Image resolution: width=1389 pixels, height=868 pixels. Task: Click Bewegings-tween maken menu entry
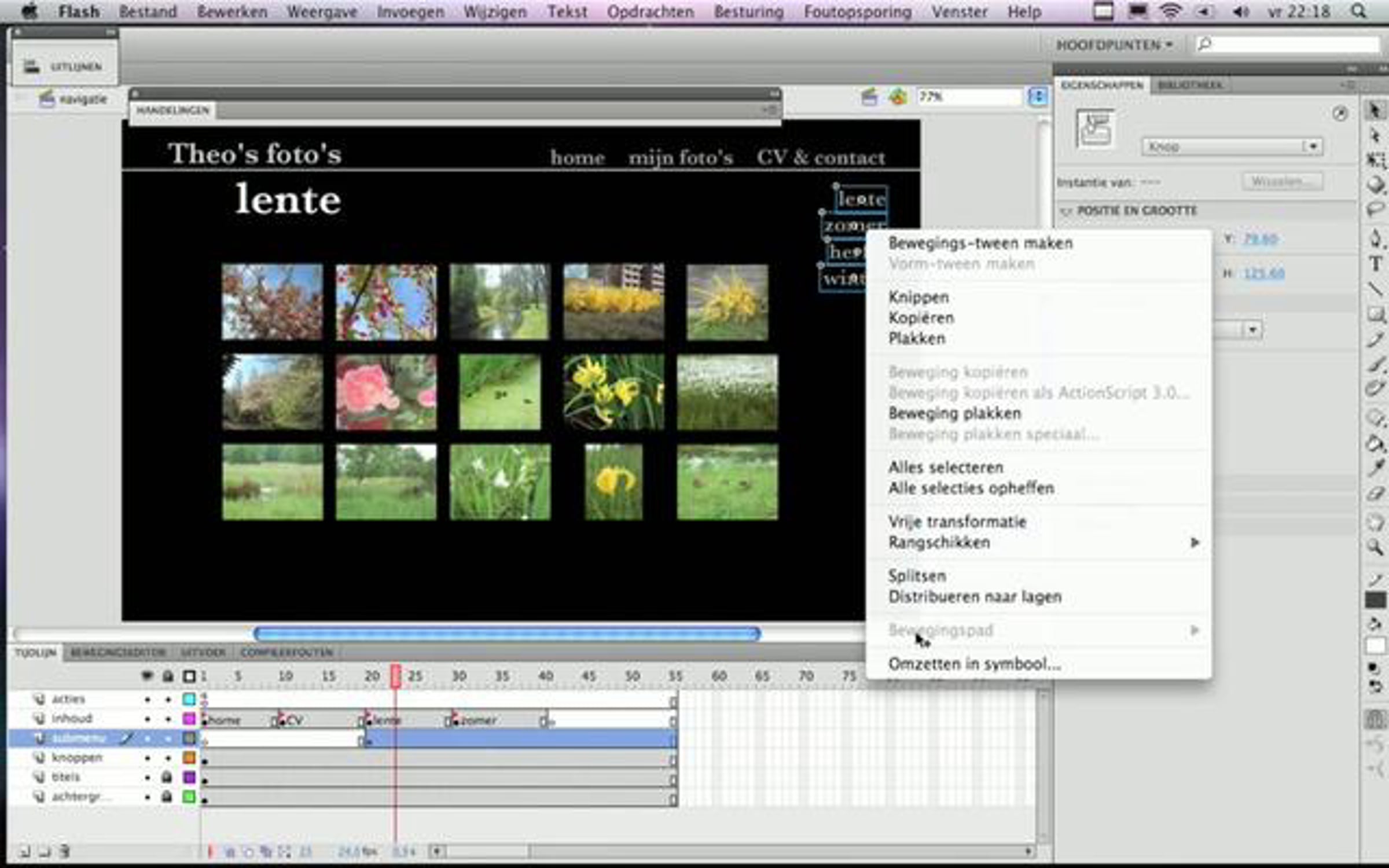click(980, 243)
